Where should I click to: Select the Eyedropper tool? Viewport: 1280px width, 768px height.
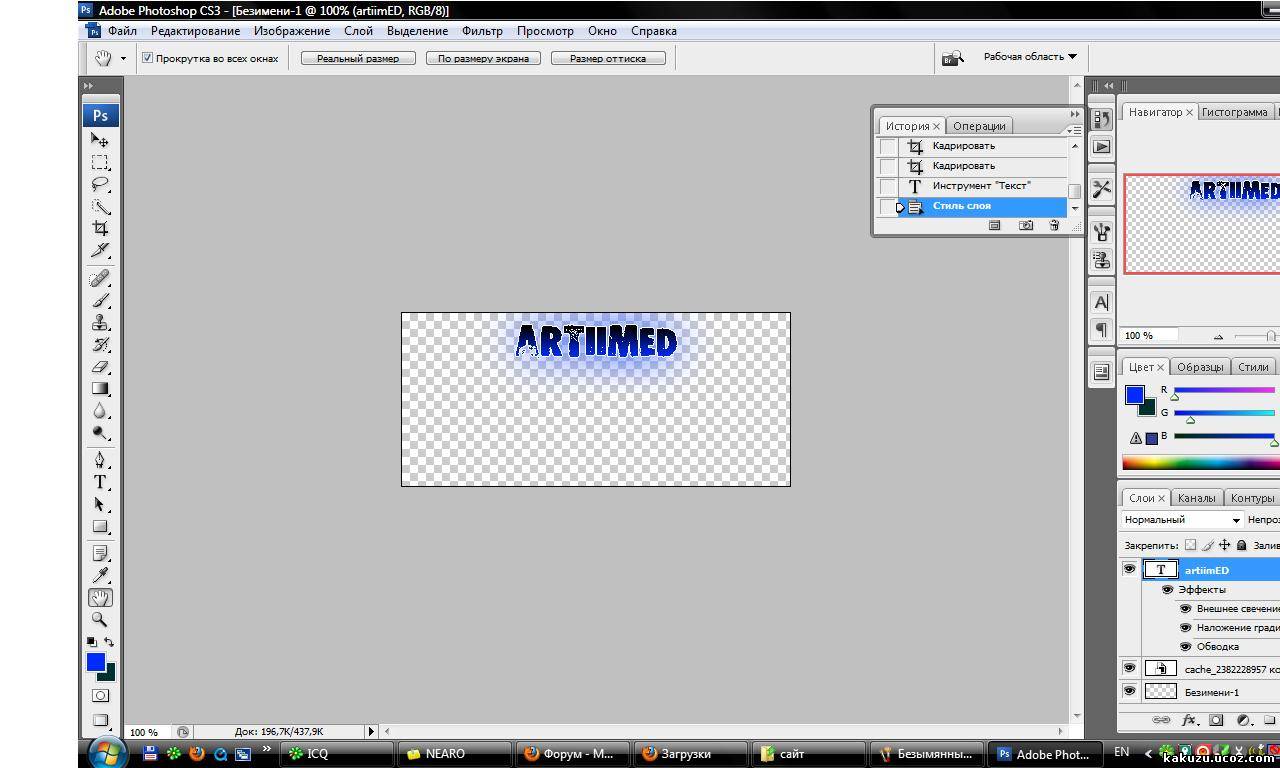tap(100, 575)
